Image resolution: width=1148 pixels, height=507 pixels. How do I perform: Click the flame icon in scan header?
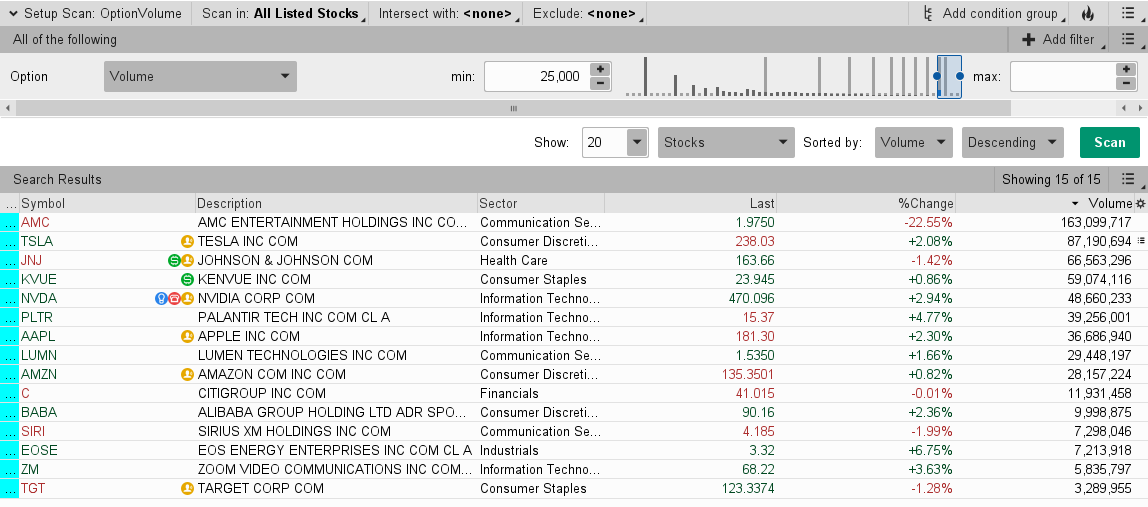pyautogui.click(x=1087, y=13)
